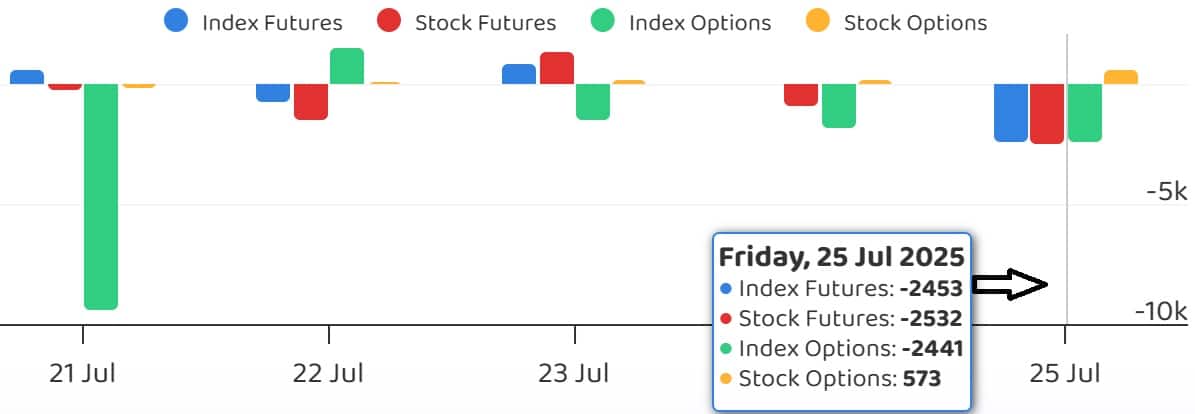Screen dimensions: 1195x414
Task: Click the red Stock Futures bar for 22 Jul
Action: (x=311, y=101)
